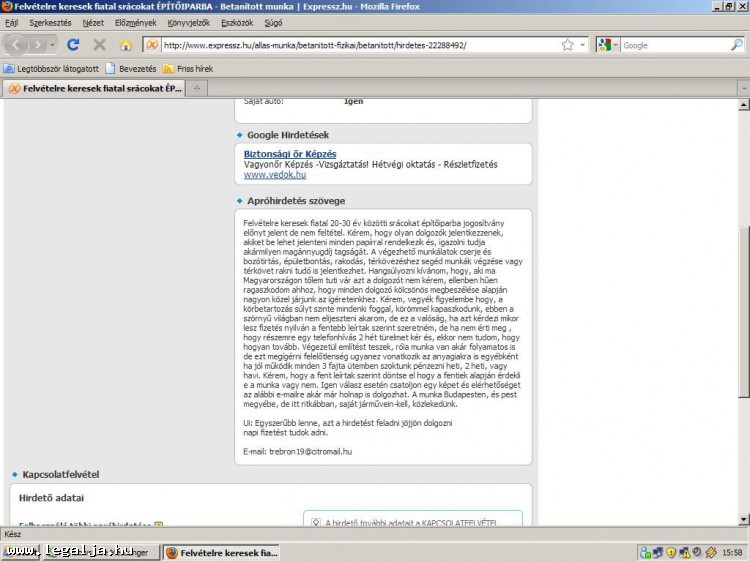
Task: Click the Firefox window button in the taskbar
Action: click(220, 552)
